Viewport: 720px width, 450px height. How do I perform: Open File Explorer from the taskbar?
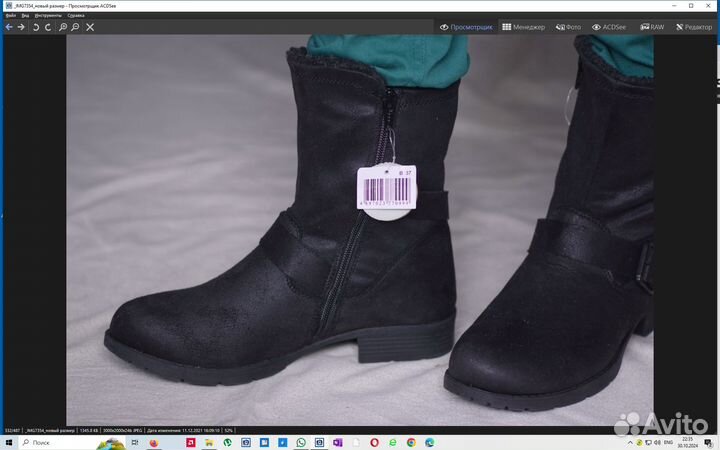[x=209, y=443]
